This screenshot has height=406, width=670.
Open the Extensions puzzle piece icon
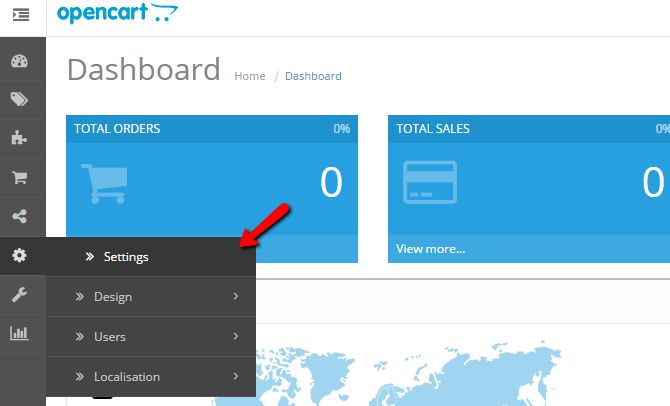[x=19, y=138]
